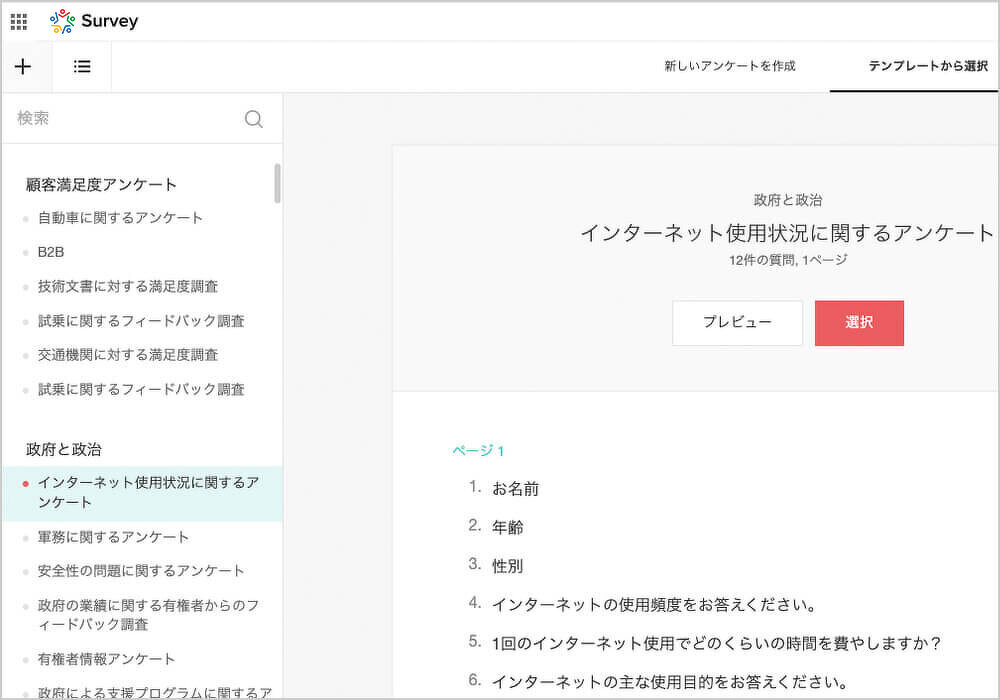Open the apps grid launcher icon
The width and height of the screenshot is (1000, 700).
[x=19, y=21]
